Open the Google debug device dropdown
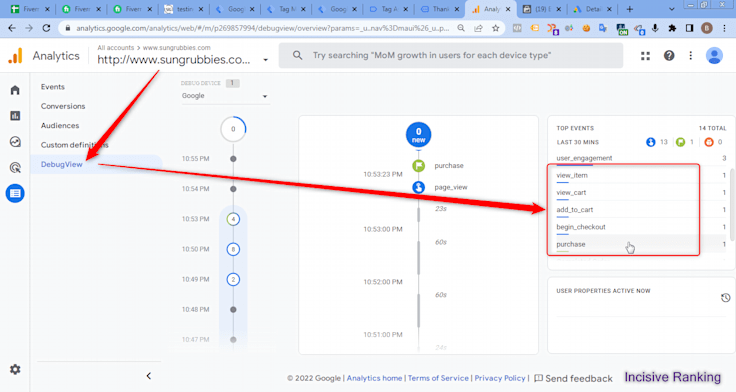The width and height of the screenshot is (736, 392). coord(225,96)
